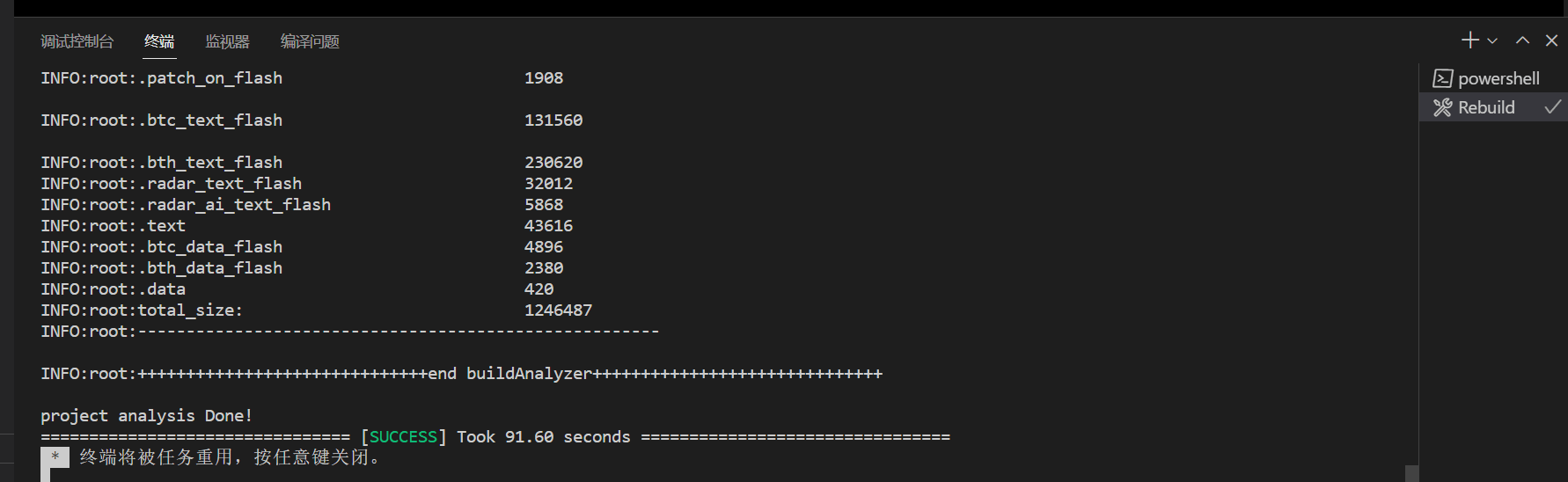
Task: Click the "project analysis Done!" line
Action: pyautogui.click(x=146, y=416)
